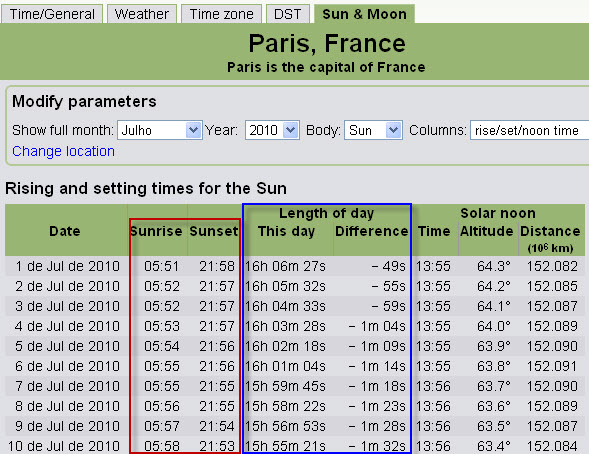Expand the month dropdown showing Julho
The height and width of the screenshot is (454, 589).
[x=160, y=130]
